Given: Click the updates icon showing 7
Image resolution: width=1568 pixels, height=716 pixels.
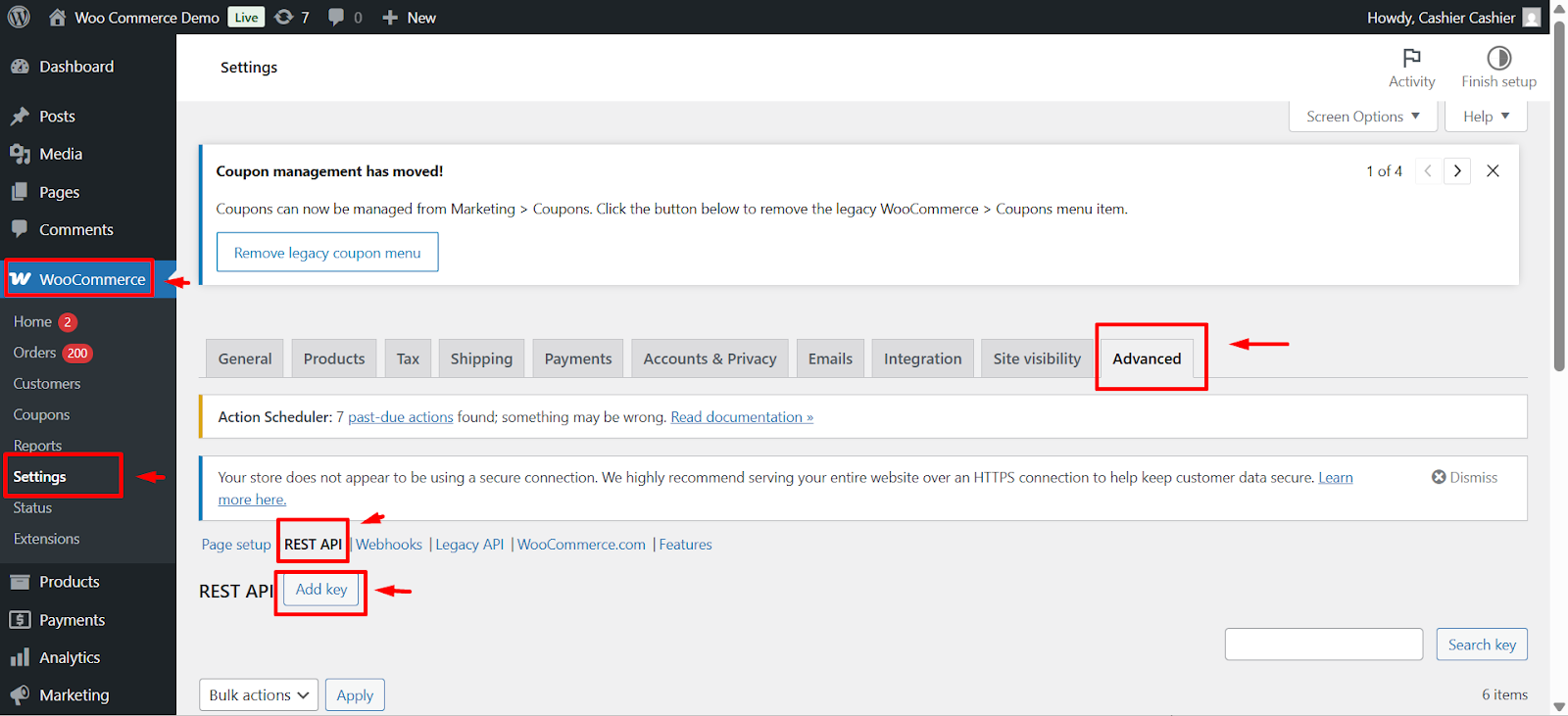Looking at the screenshot, I should (x=284, y=17).
